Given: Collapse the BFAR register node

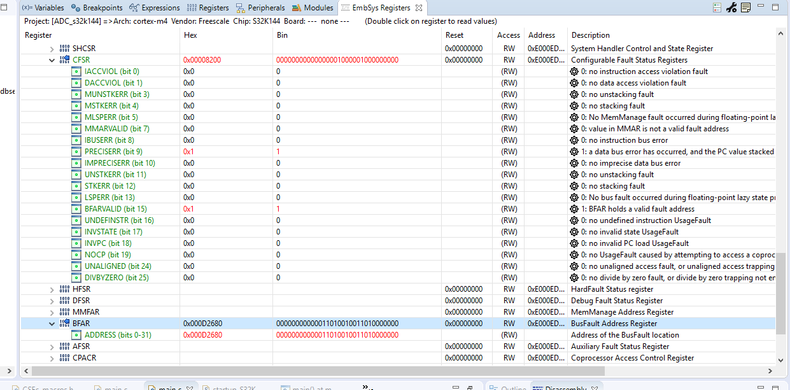Looking at the screenshot, I should 51,323.
